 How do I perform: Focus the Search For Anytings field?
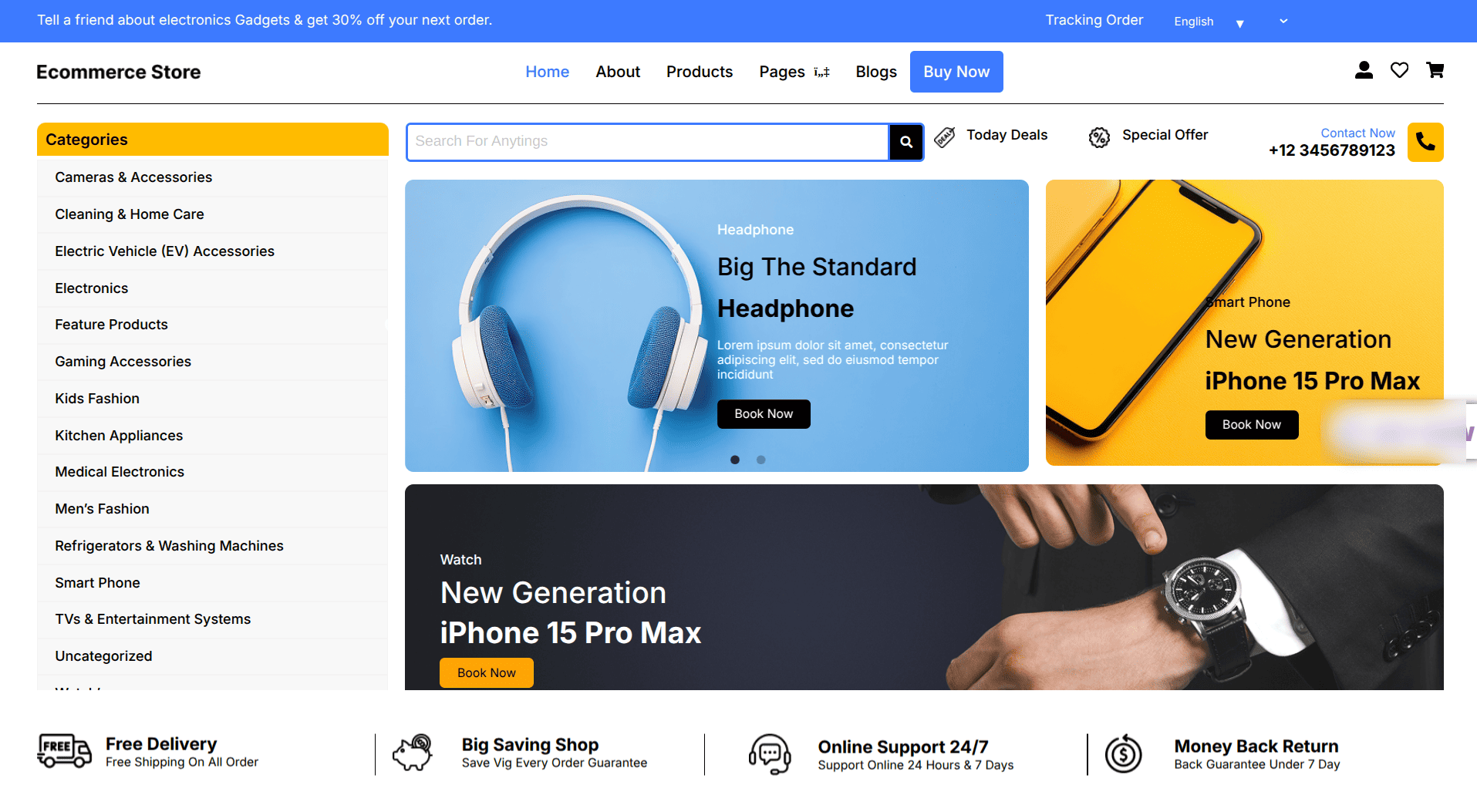(x=648, y=142)
